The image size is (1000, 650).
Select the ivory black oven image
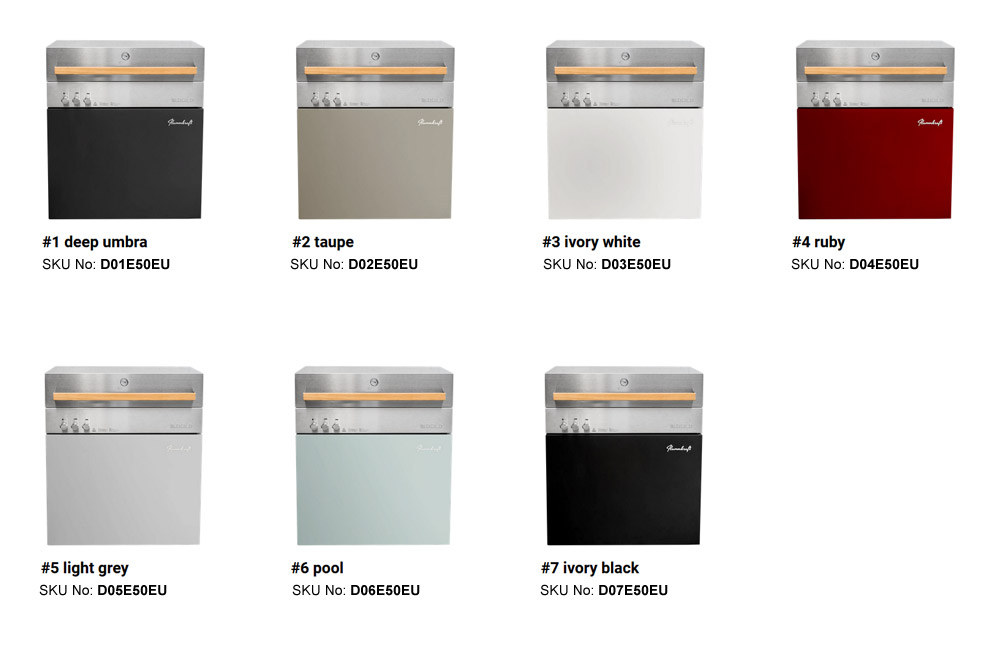tap(624, 456)
